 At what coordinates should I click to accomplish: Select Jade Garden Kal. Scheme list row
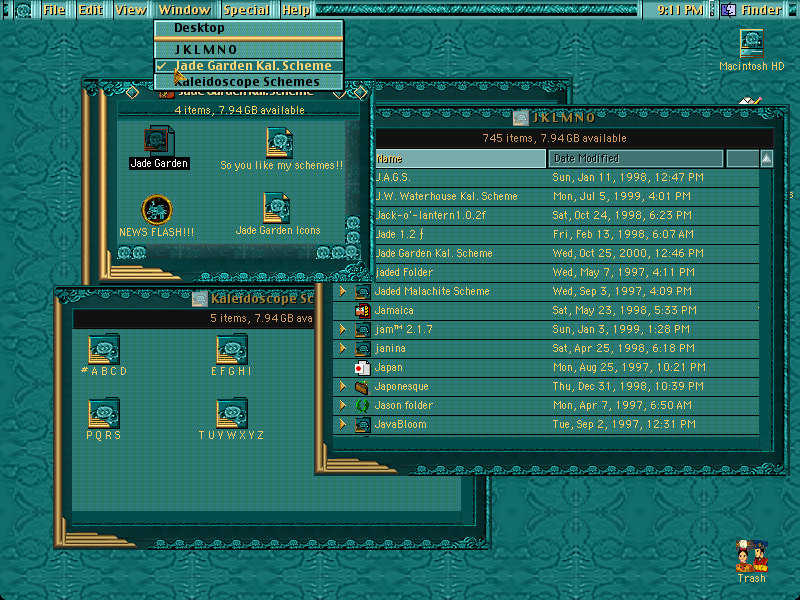click(x=567, y=254)
